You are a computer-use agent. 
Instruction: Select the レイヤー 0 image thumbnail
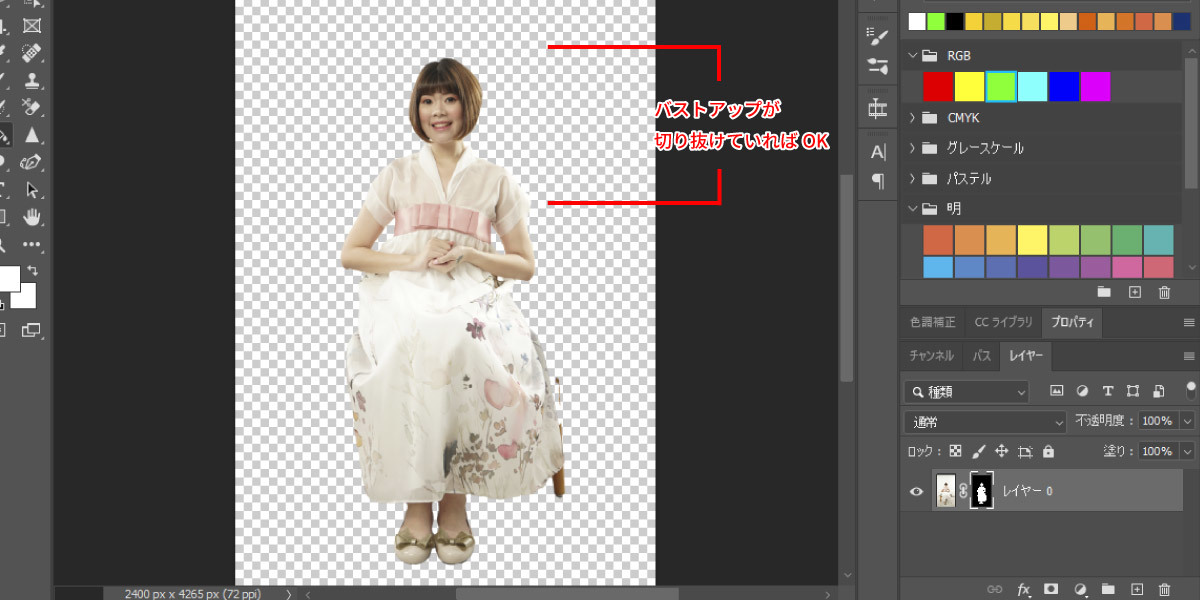pyautogui.click(x=945, y=491)
